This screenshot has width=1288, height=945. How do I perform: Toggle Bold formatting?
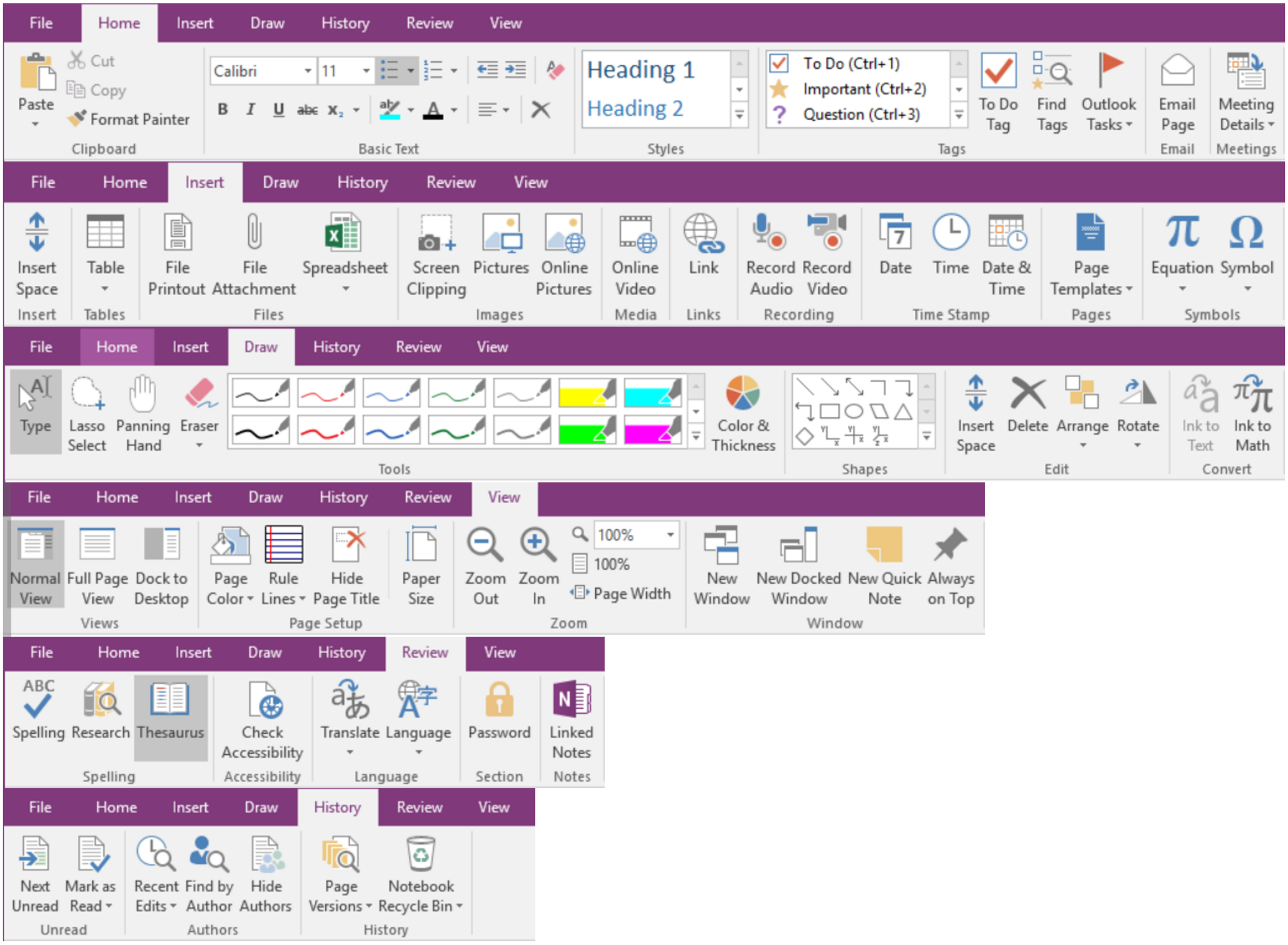click(223, 109)
